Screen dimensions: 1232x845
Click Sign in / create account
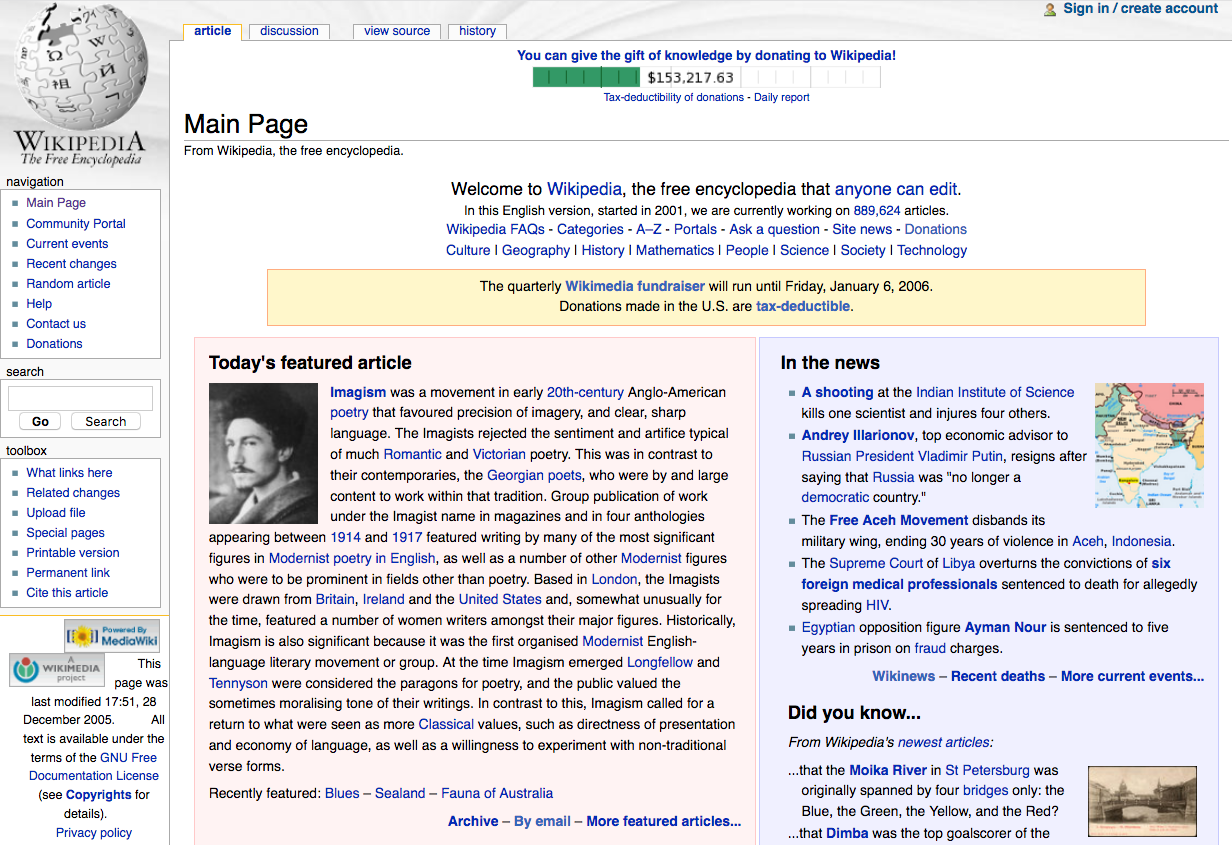(x=1140, y=9)
